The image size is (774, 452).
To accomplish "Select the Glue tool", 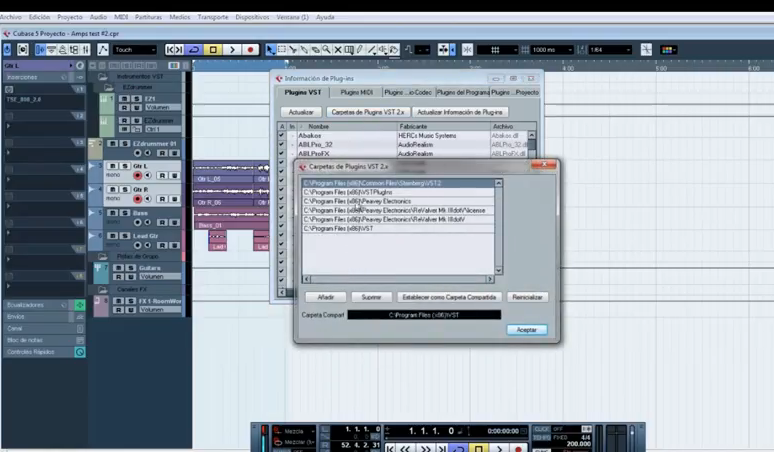I will coord(304,50).
